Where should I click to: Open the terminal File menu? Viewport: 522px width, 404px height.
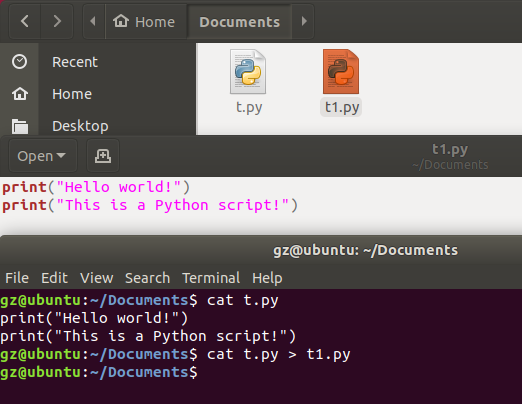coord(17,278)
